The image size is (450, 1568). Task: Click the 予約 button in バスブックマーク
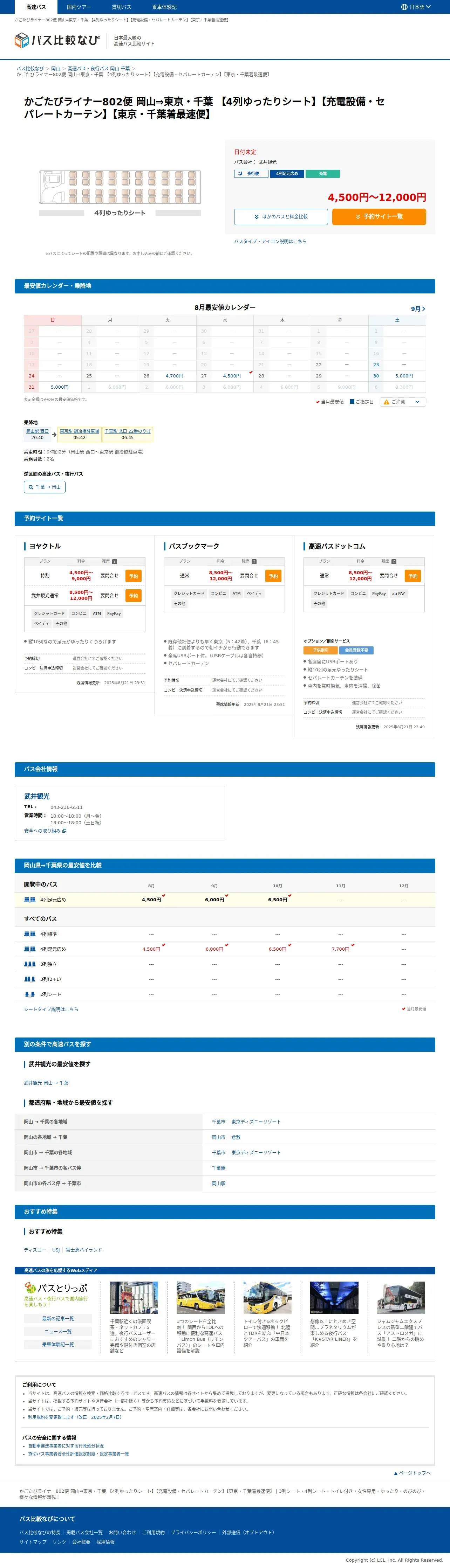[273, 576]
